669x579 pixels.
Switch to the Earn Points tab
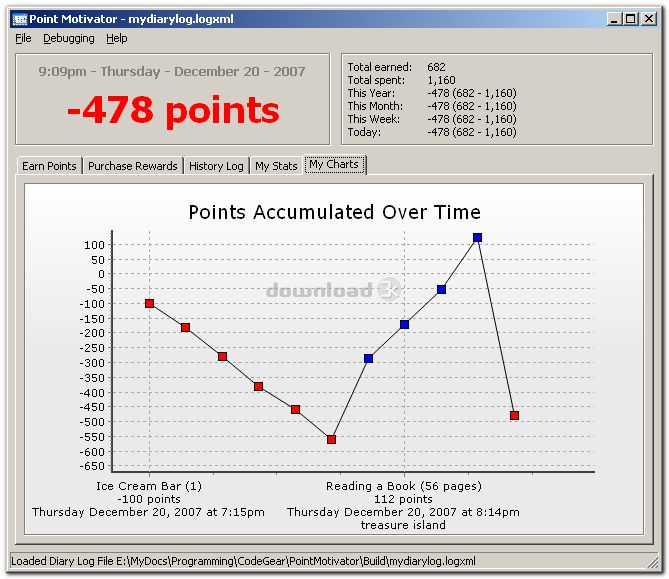pos(49,166)
